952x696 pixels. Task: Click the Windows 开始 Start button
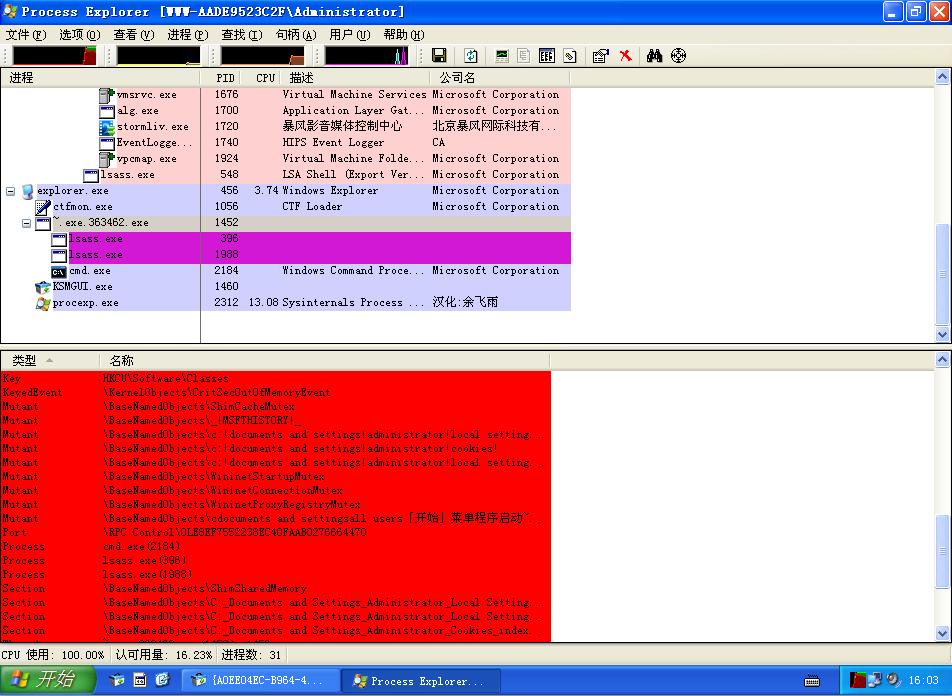point(48,680)
